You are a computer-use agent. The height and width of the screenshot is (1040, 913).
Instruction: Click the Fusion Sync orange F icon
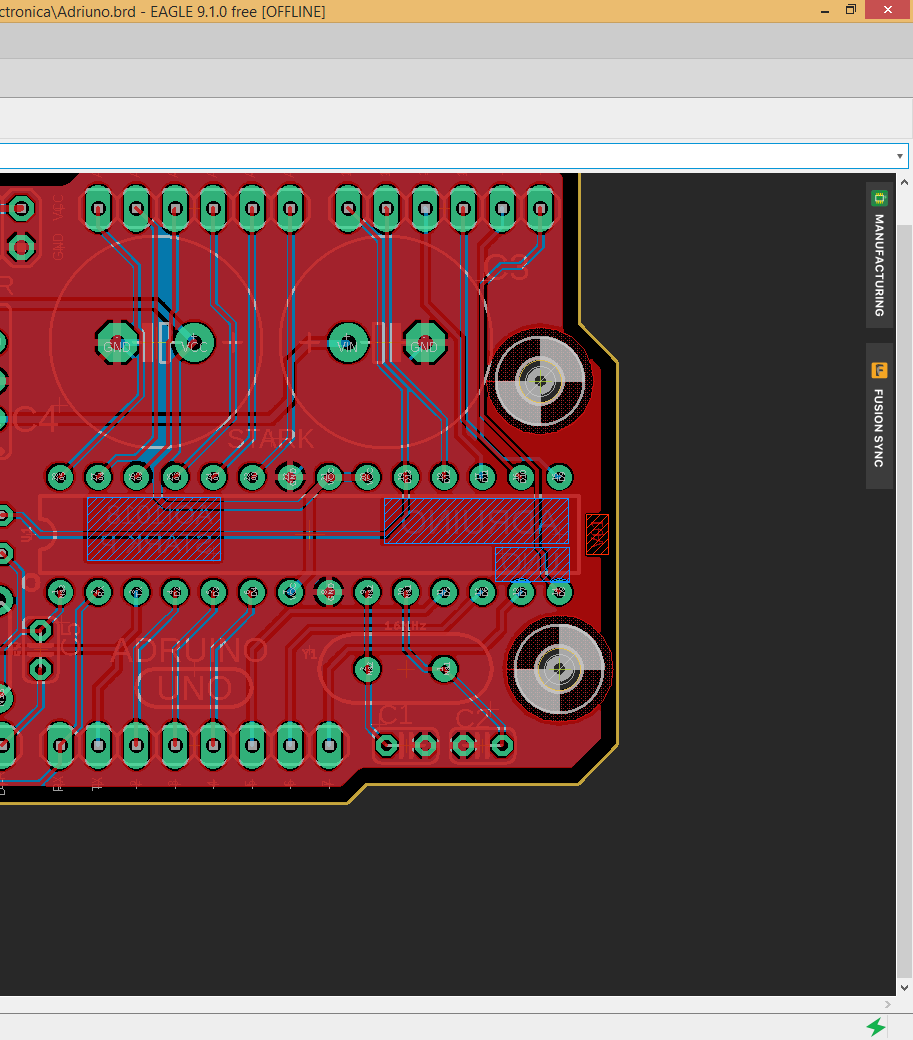pyautogui.click(x=879, y=370)
